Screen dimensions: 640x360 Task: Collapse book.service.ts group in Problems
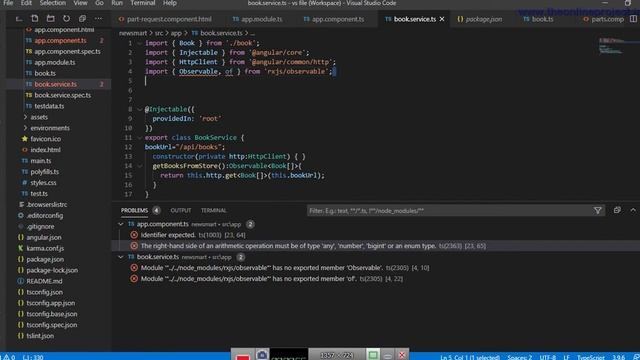pyautogui.click(x=121, y=257)
